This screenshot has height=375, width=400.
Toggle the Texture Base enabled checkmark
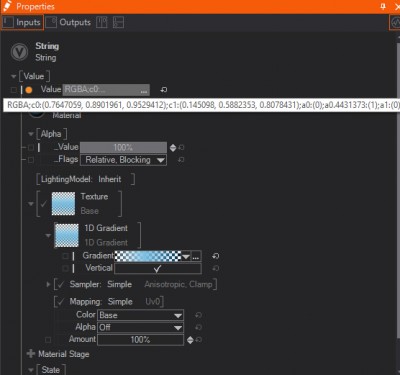44,204
